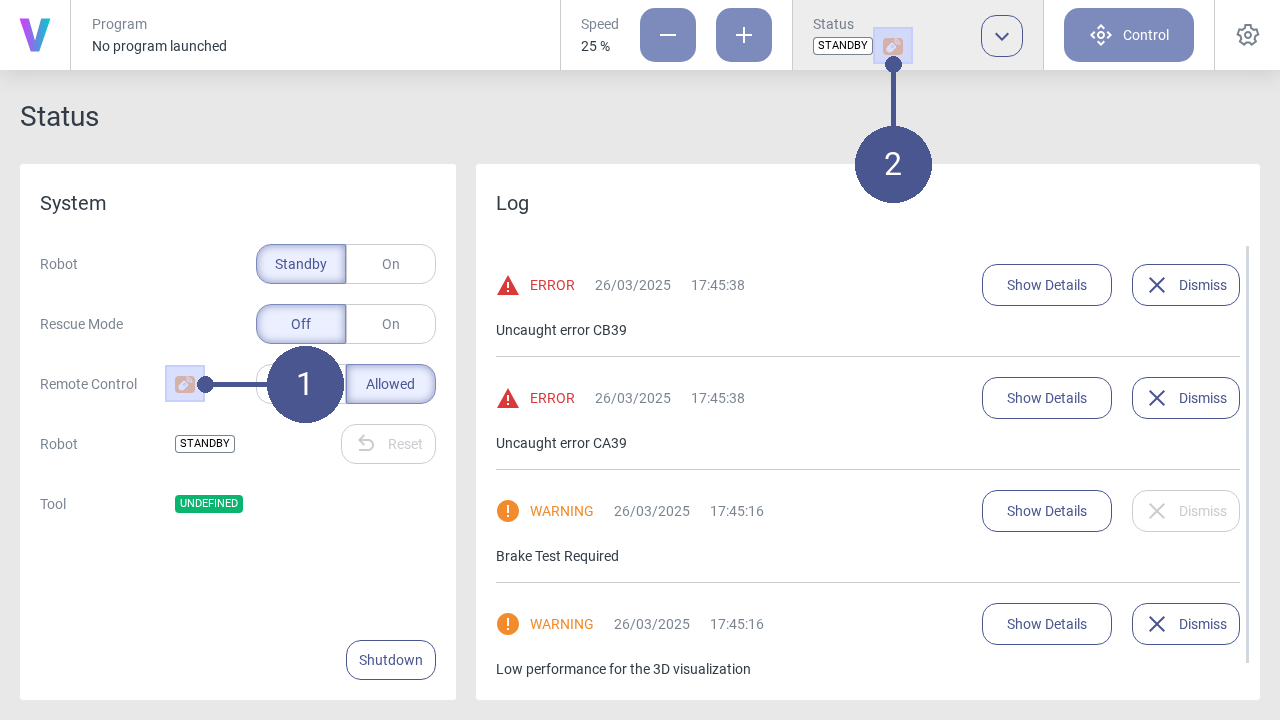This screenshot has height=720, width=1280.
Task: Click the purple V logo icon
Action: coord(35,35)
